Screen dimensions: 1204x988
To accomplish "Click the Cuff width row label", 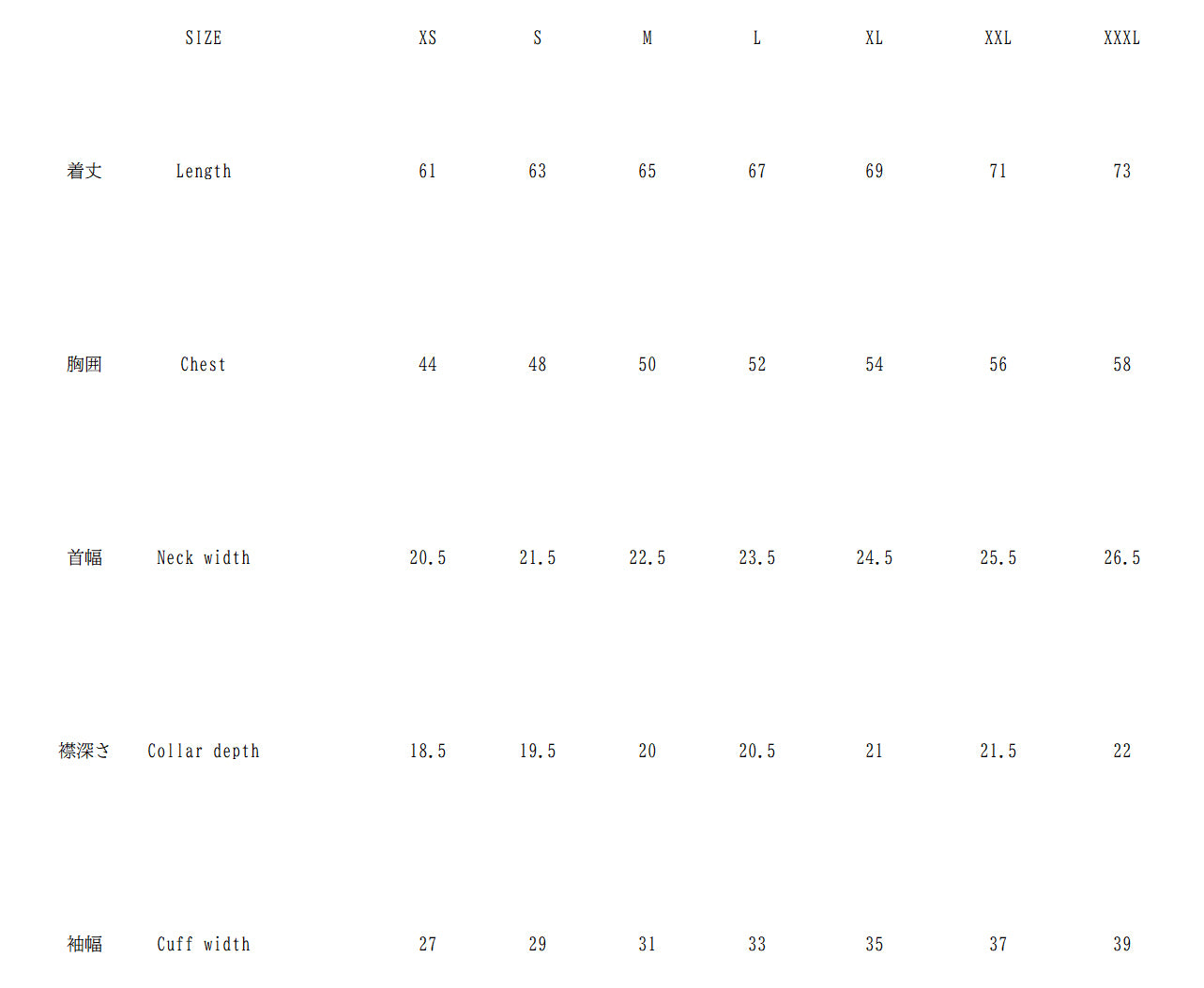I will (204, 945).
